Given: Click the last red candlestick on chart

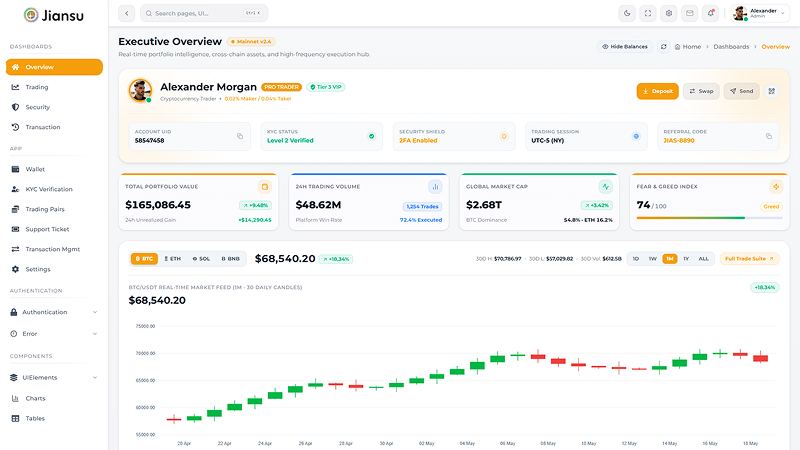Looking at the screenshot, I should [x=760, y=358].
